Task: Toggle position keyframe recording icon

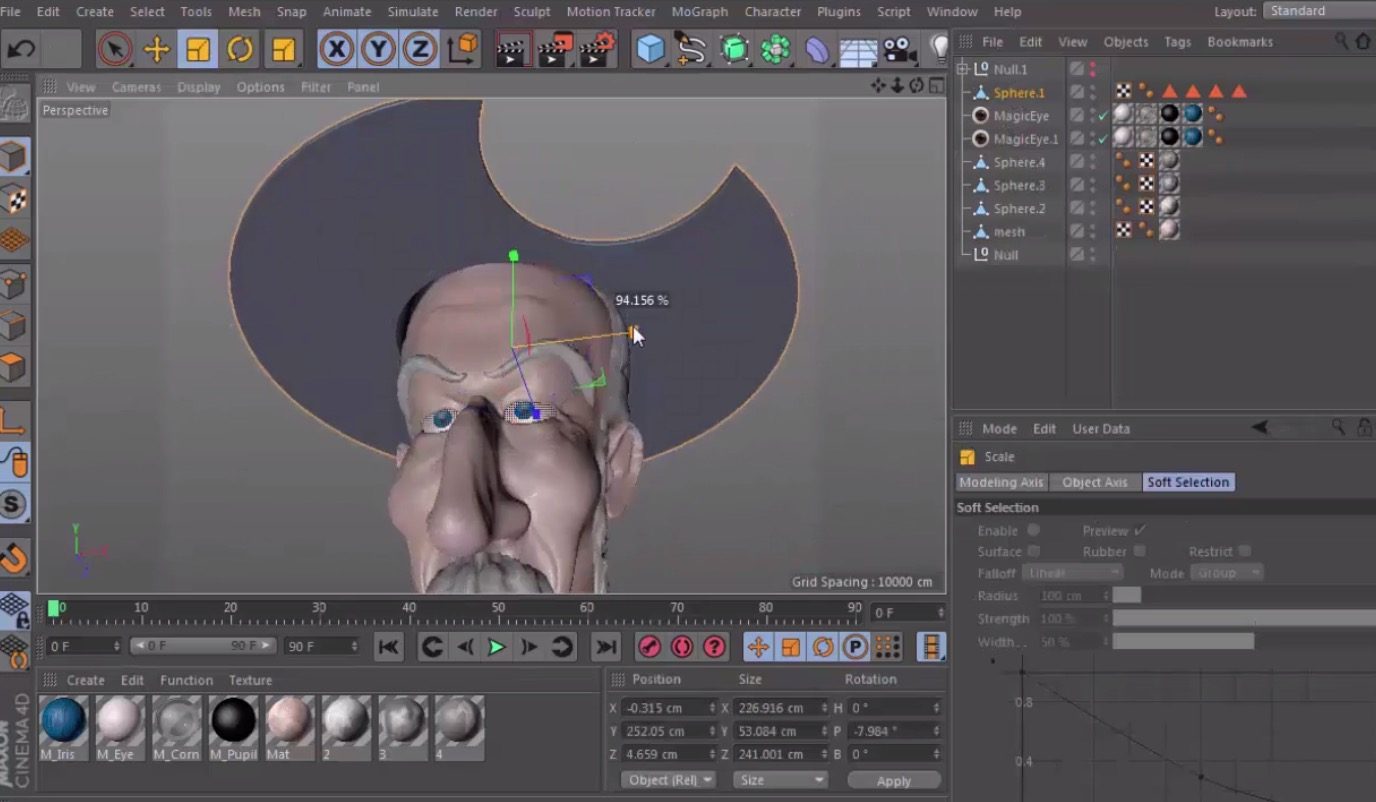Action: click(x=758, y=647)
